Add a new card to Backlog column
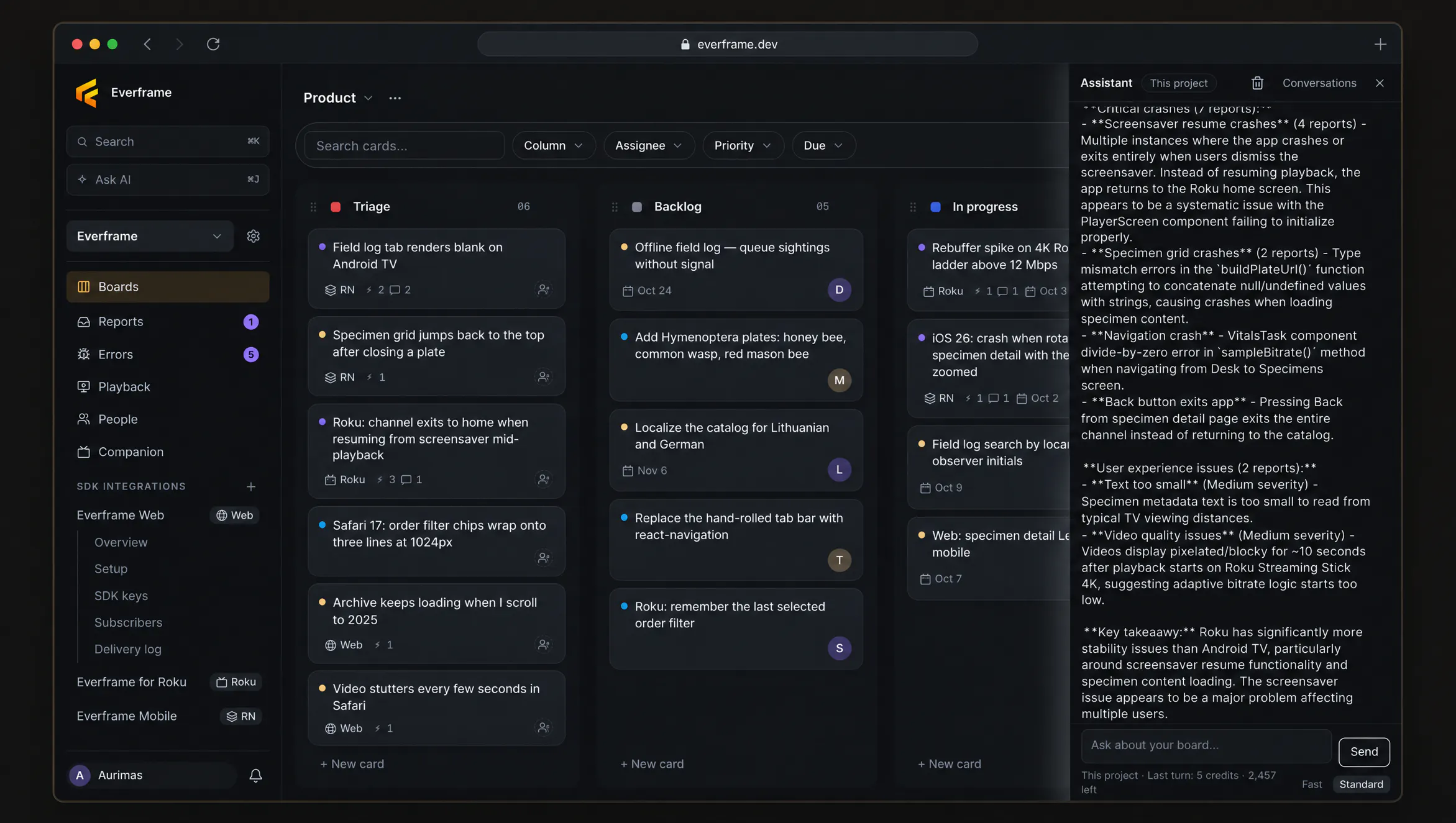The height and width of the screenshot is (823, 1456). [652, 764]
